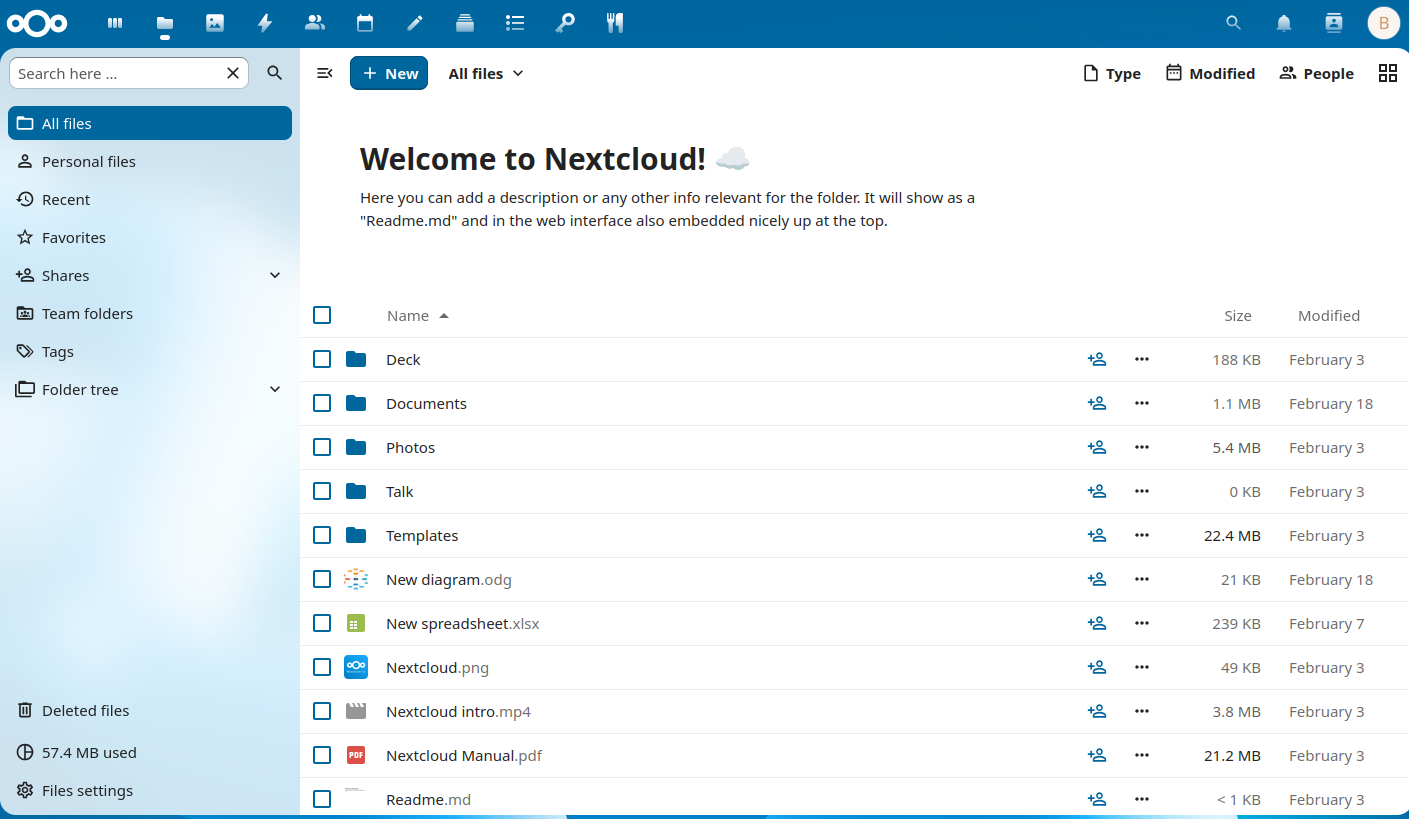Share Nextcloud Manual.pdf
This screenshot has height=819, width=1409.
pyautogui.click(x=1097, y=755)
